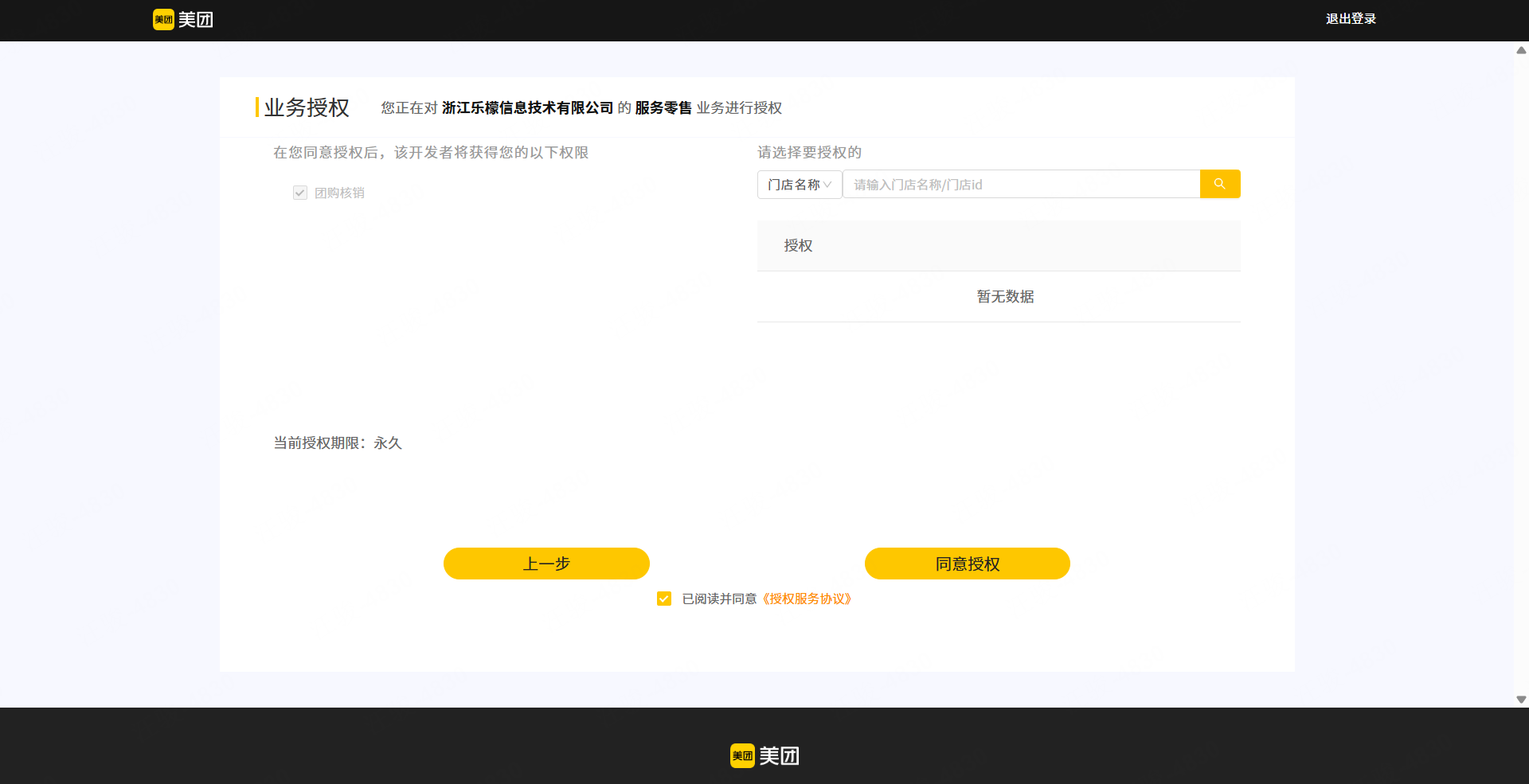
Task: Click the Meituan logo in the footer
Action: pyautogui.click(x=764, y=755)
